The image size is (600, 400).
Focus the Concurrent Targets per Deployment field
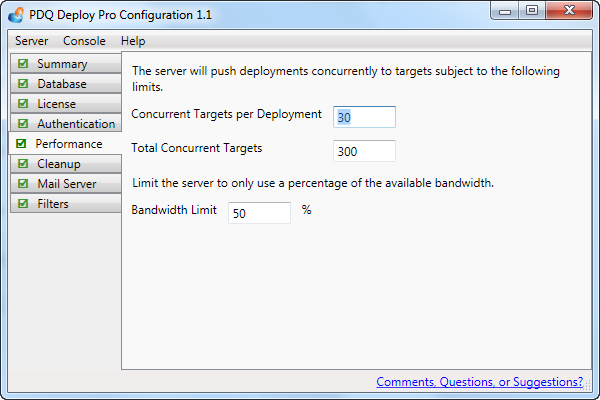[364, 117]
